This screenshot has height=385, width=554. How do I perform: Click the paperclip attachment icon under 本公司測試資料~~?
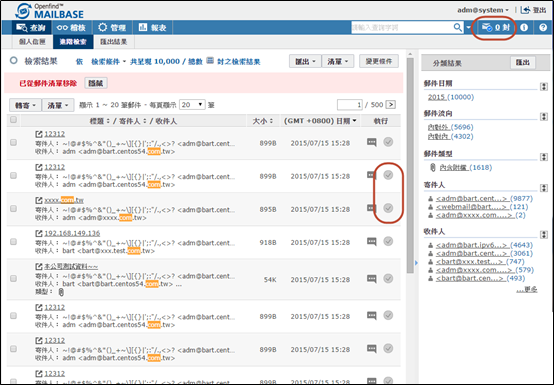pos(61,292)
